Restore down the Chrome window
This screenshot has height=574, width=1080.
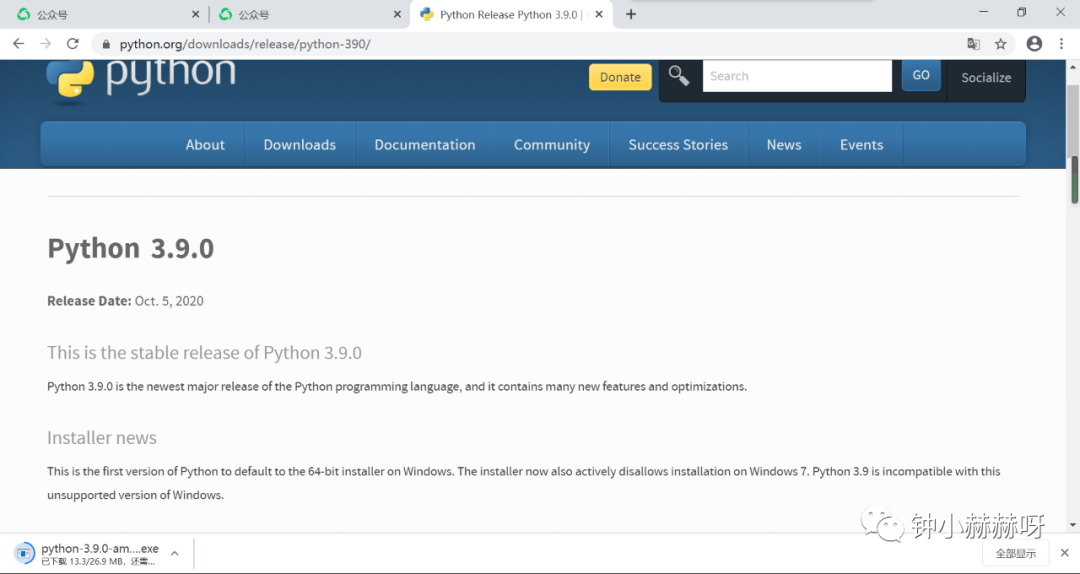(1021, 12)
